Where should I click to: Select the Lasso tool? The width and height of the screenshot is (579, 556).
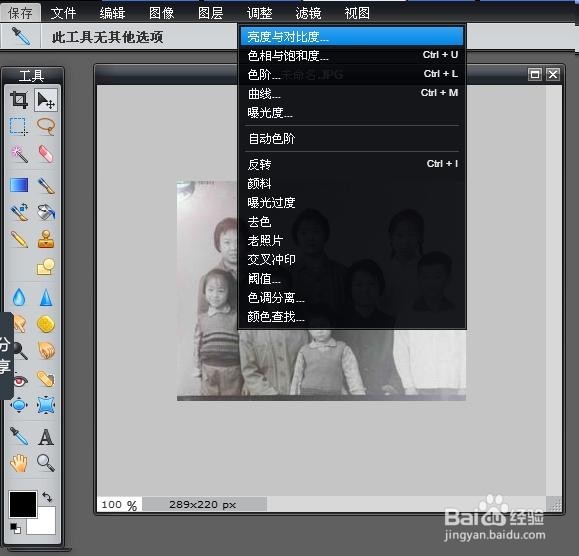[x=46, y=127]
